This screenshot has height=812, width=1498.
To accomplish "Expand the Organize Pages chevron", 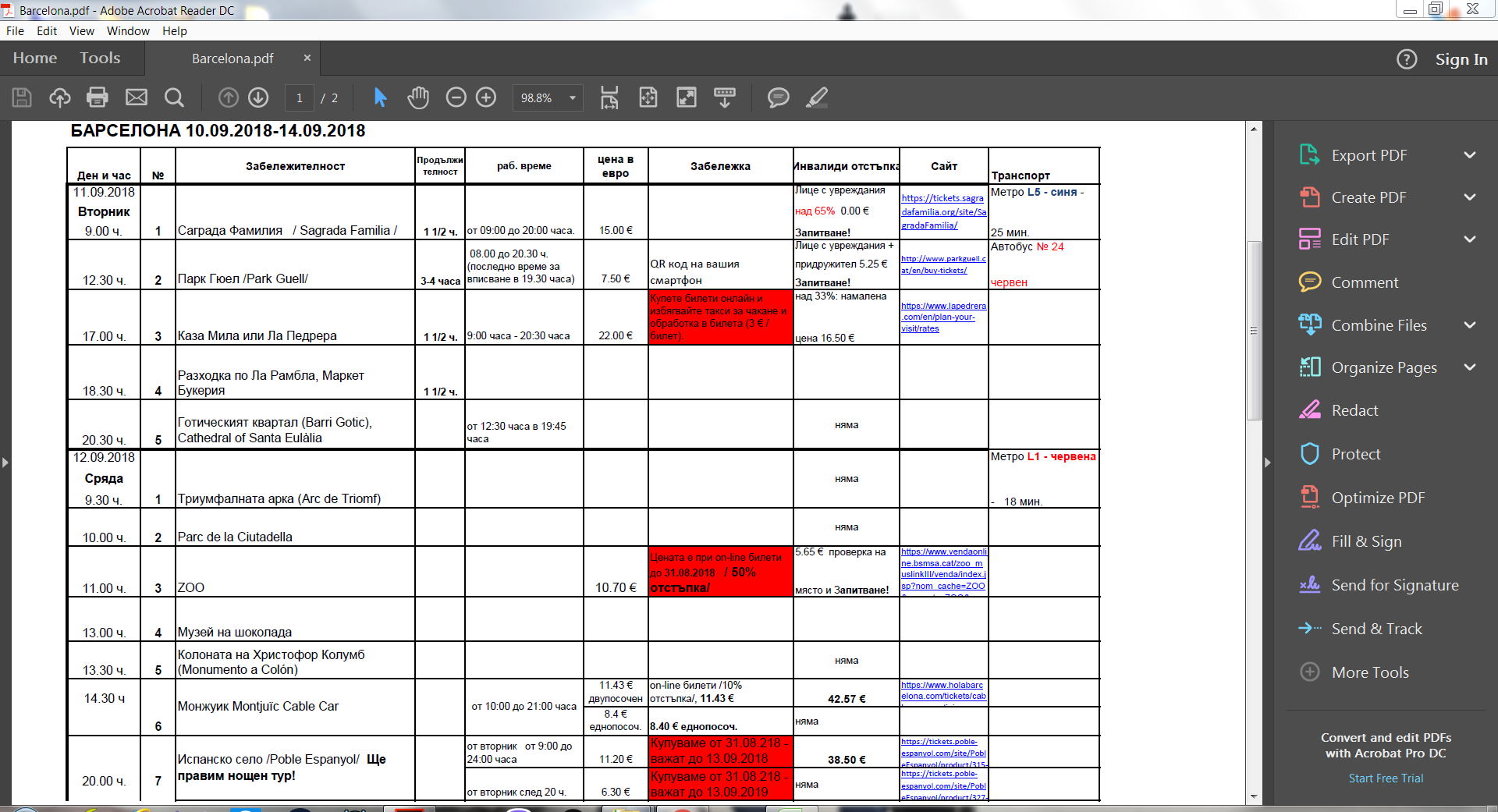I will (1470, 367).
